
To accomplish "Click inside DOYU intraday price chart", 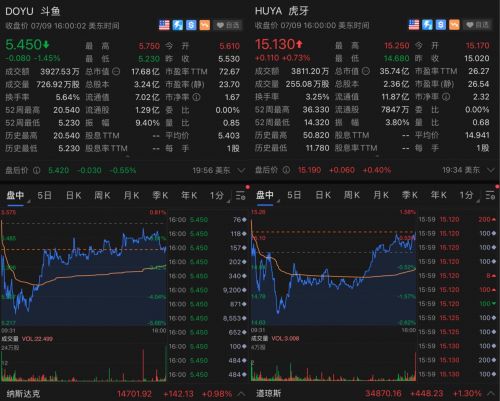I will (83, 268).
